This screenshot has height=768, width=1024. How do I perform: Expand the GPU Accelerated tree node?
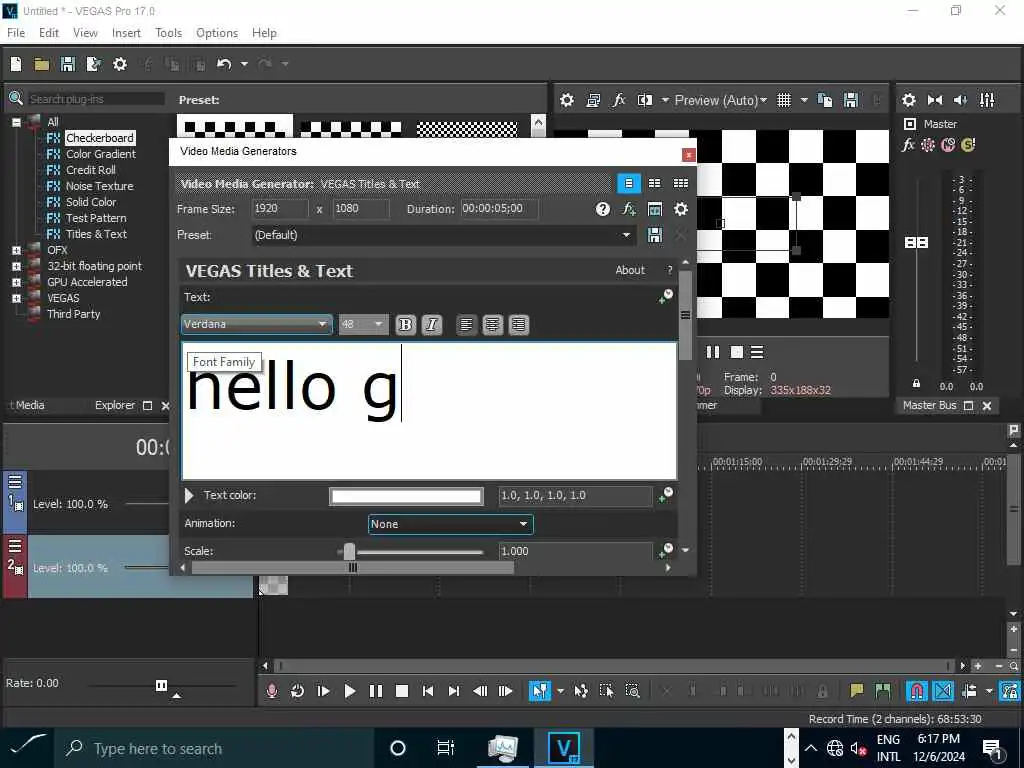(x=16, y=282)
